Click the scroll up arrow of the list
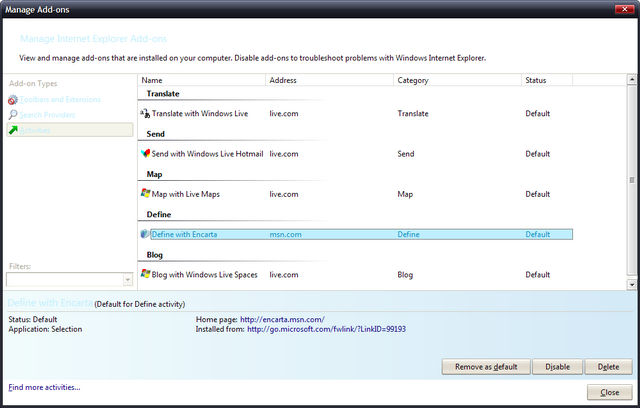Screen dimensions: 640x408 (632, 80)
